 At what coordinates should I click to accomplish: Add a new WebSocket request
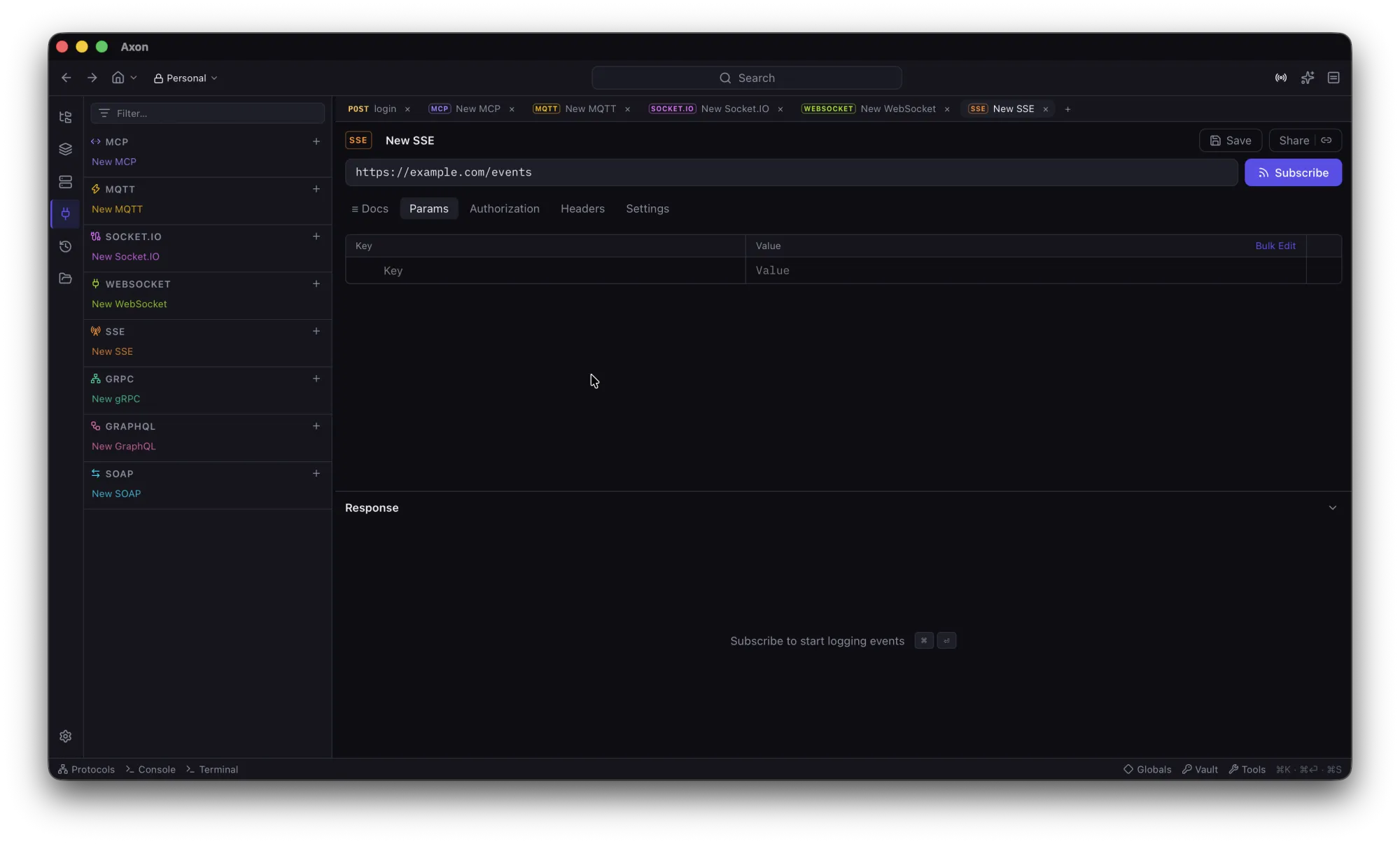click(x=316, y=284)
